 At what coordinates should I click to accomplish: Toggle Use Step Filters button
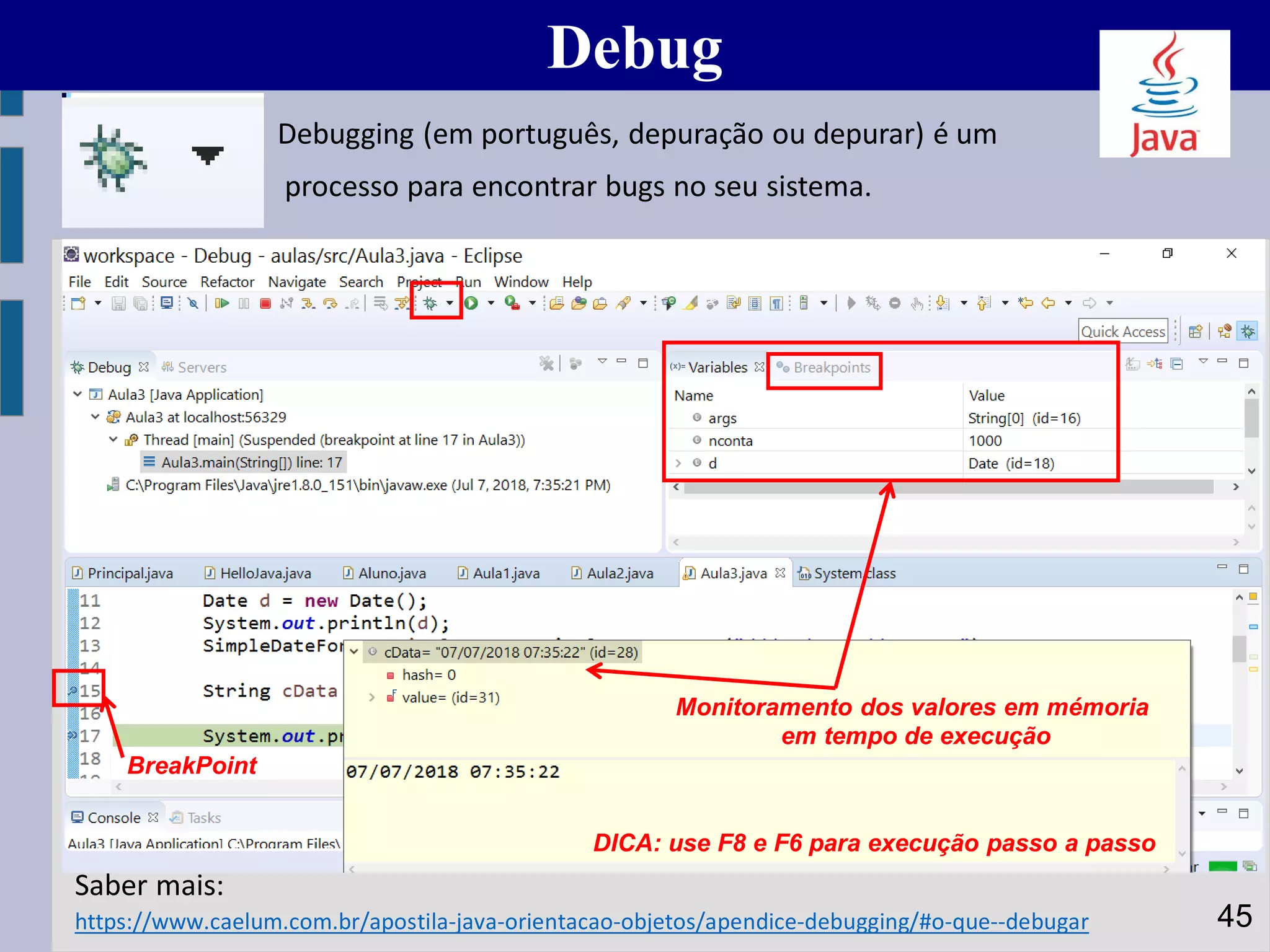[x=402, y=303]
